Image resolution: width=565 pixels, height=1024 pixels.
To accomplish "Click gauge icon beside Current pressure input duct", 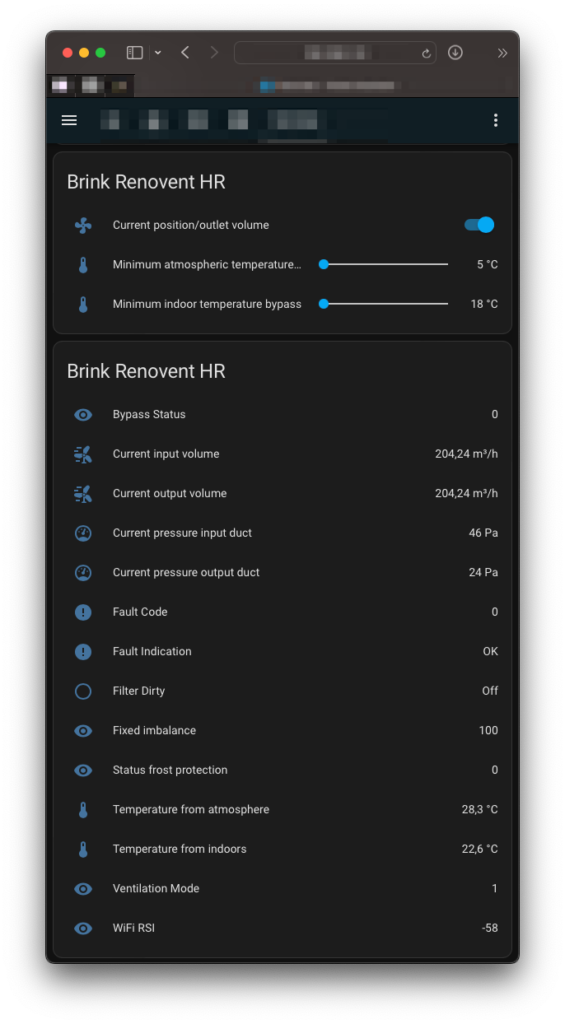I will [83, 534].
